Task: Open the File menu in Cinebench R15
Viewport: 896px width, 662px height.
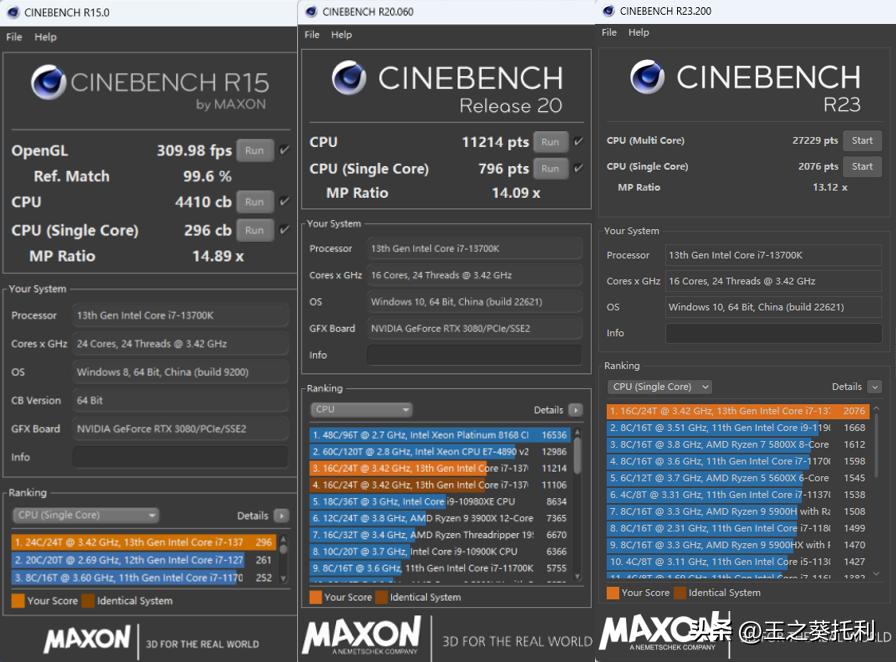Action: (14, 37)
